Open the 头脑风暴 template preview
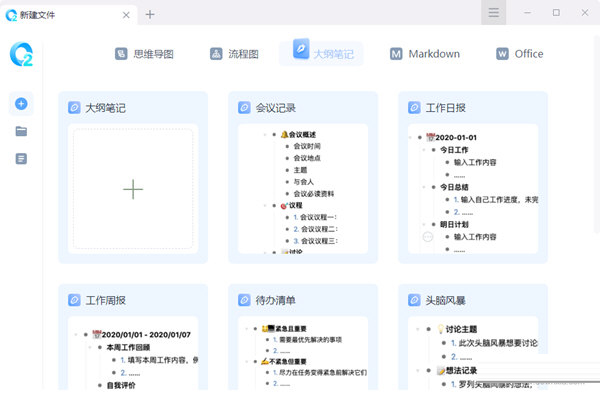The height and width of the screenshot is (400, 600). tap(473, 353)
